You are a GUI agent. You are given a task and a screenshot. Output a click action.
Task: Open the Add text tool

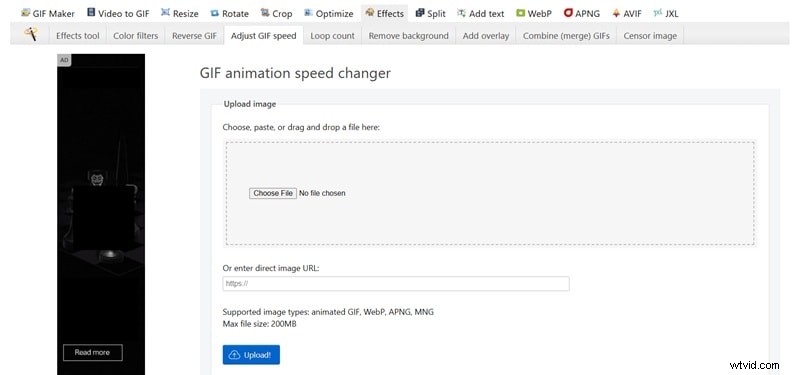[x=481, y=13]
